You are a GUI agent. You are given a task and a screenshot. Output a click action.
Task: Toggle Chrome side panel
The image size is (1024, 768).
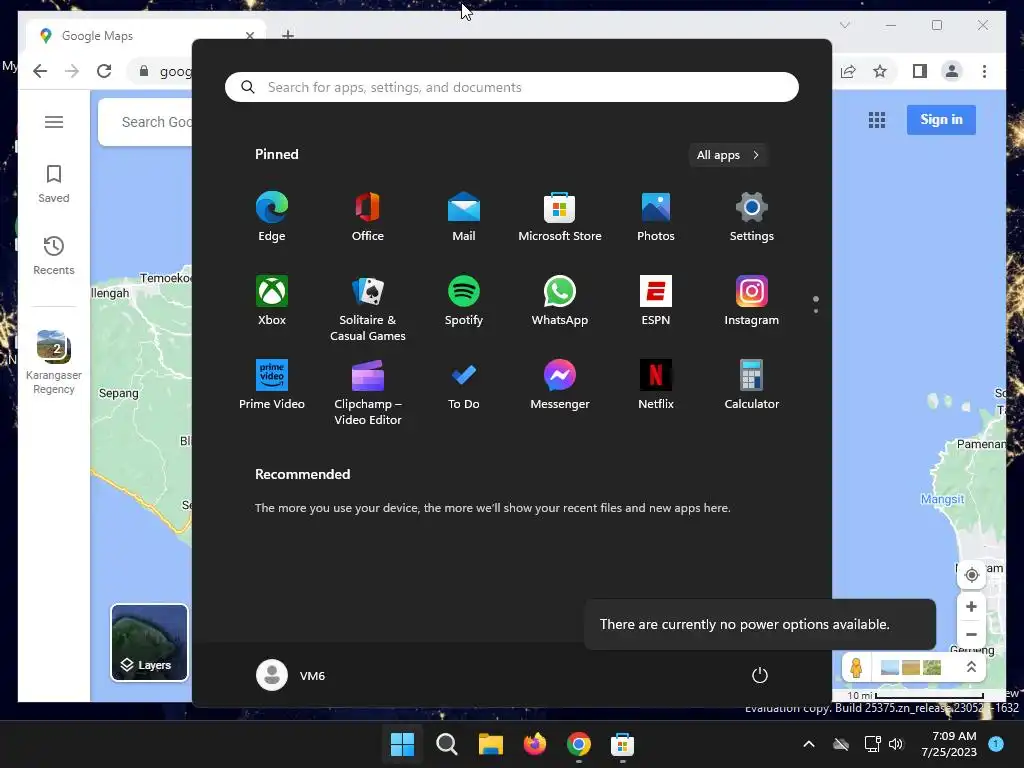[920, 71]
